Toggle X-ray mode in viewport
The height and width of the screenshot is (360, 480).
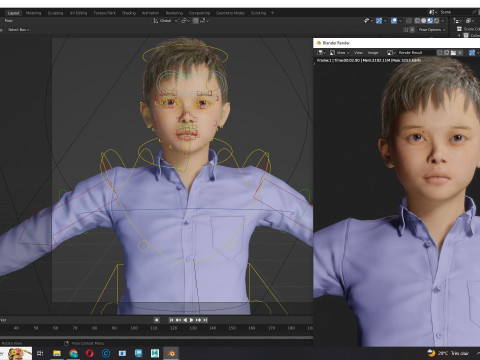click(409, 21)
